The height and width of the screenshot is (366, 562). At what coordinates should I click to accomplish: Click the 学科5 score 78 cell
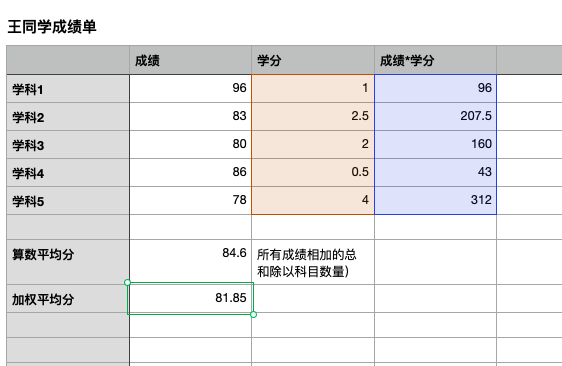[x=190, y=200]
